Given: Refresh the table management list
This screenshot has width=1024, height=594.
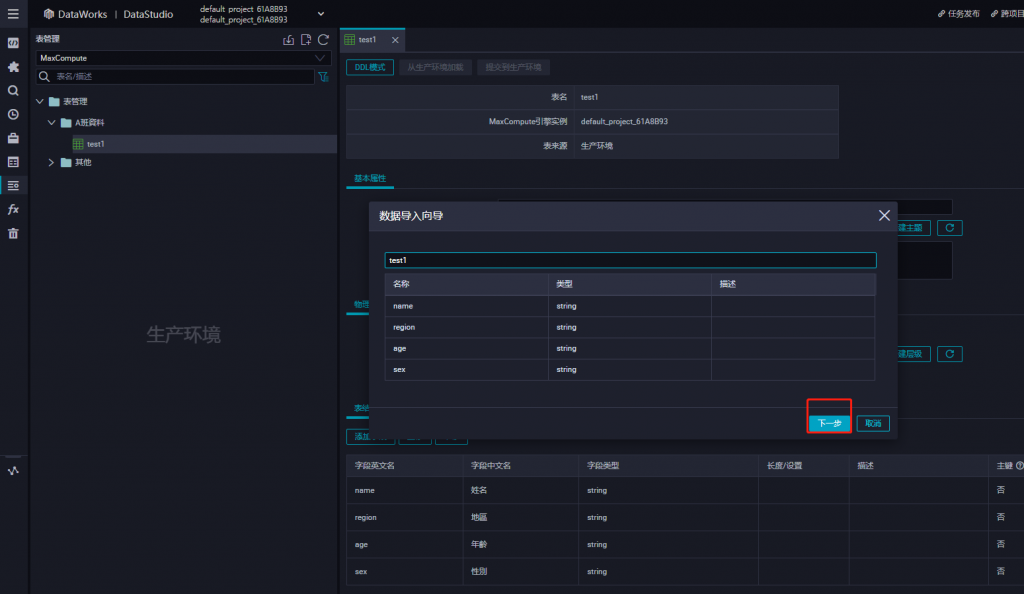Looking at the screenshot, I should [323, 40].
